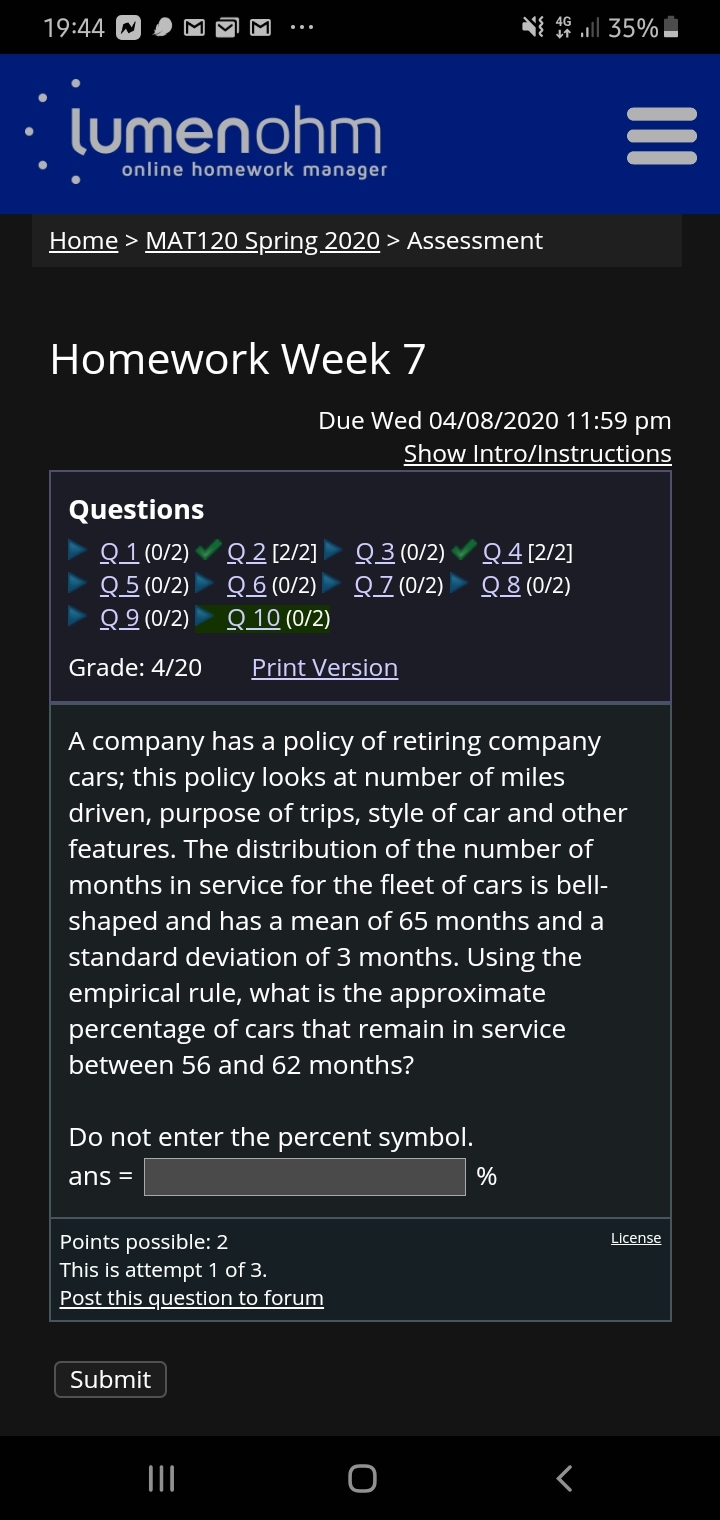
Task: Open the Print Version link
Action: 324,668
